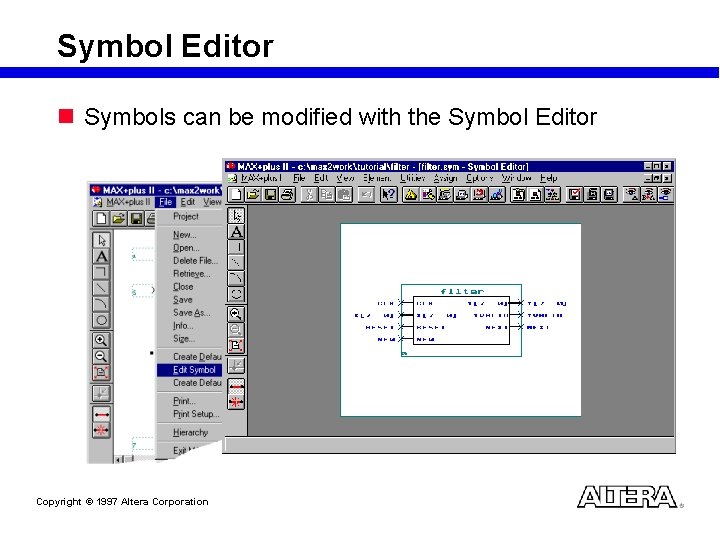This screenshot has width=720, height=540.
Task: Choose Delete File... from File menu
Action: click(x=189, y=261)
